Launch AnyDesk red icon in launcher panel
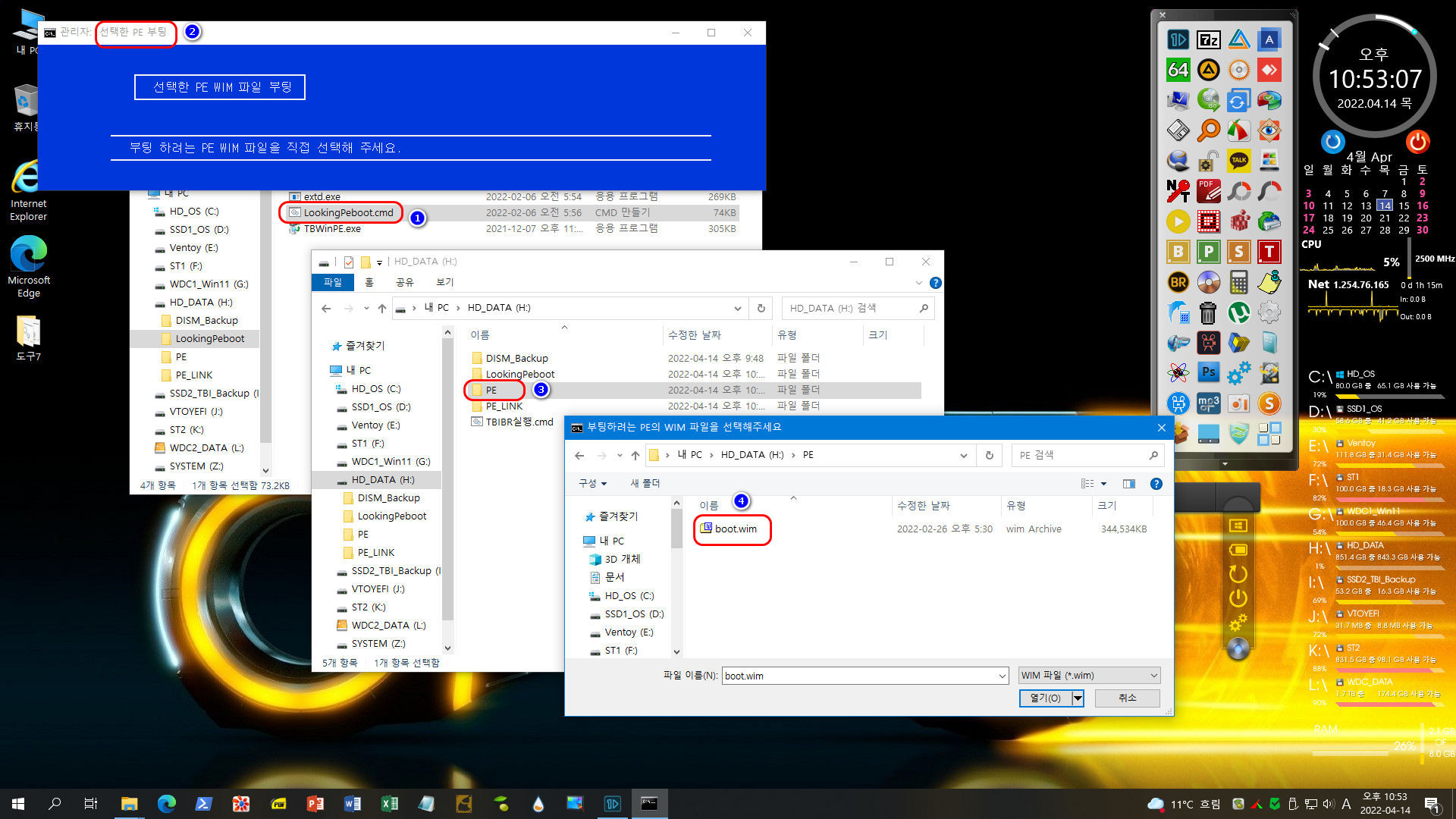 (x=1269, y=71)
